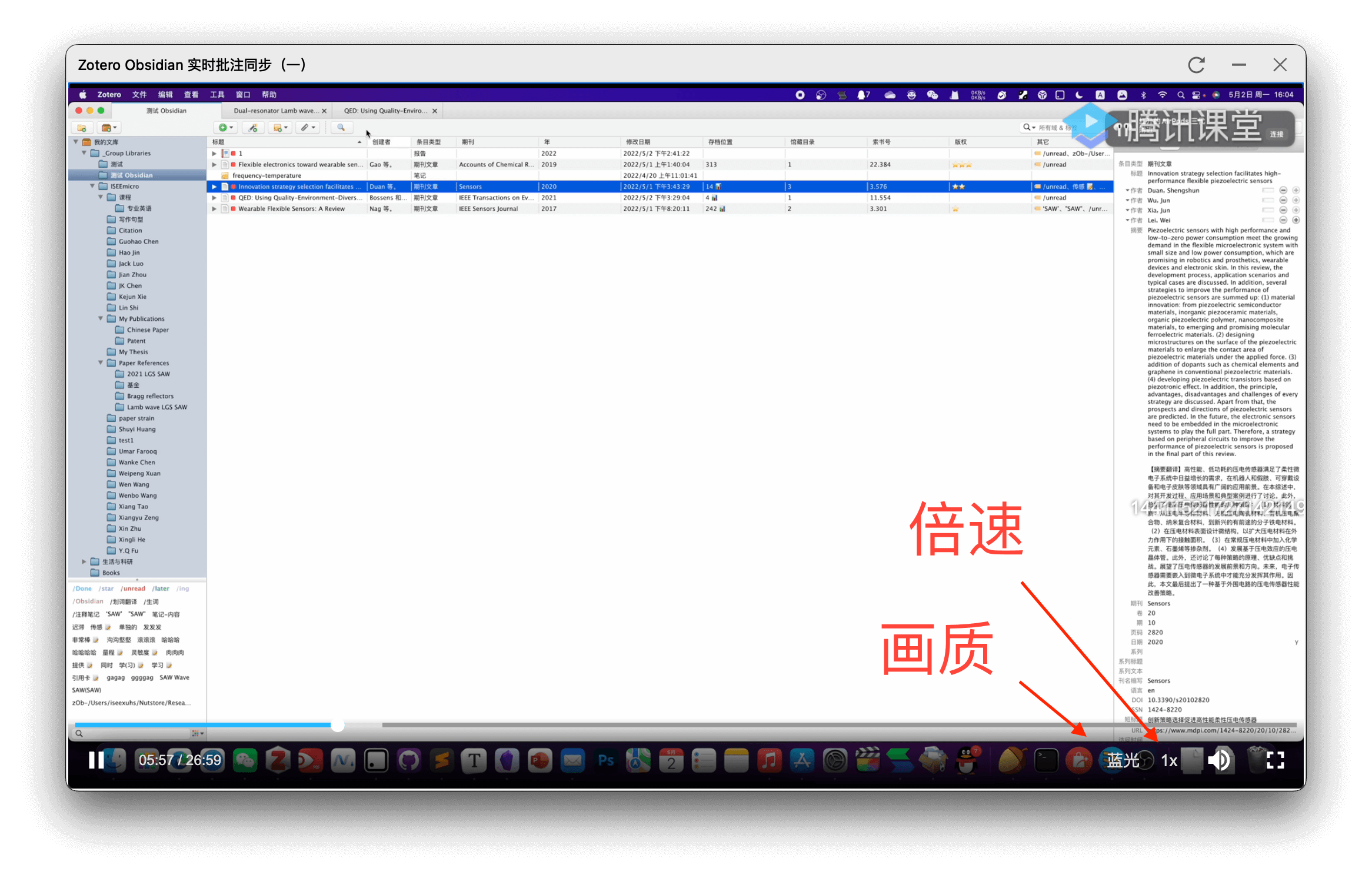The width and height of the screenshot is (1372, 878).
Task: Collapse the ISEEmicro folder
Action: [x=92, y=186]
